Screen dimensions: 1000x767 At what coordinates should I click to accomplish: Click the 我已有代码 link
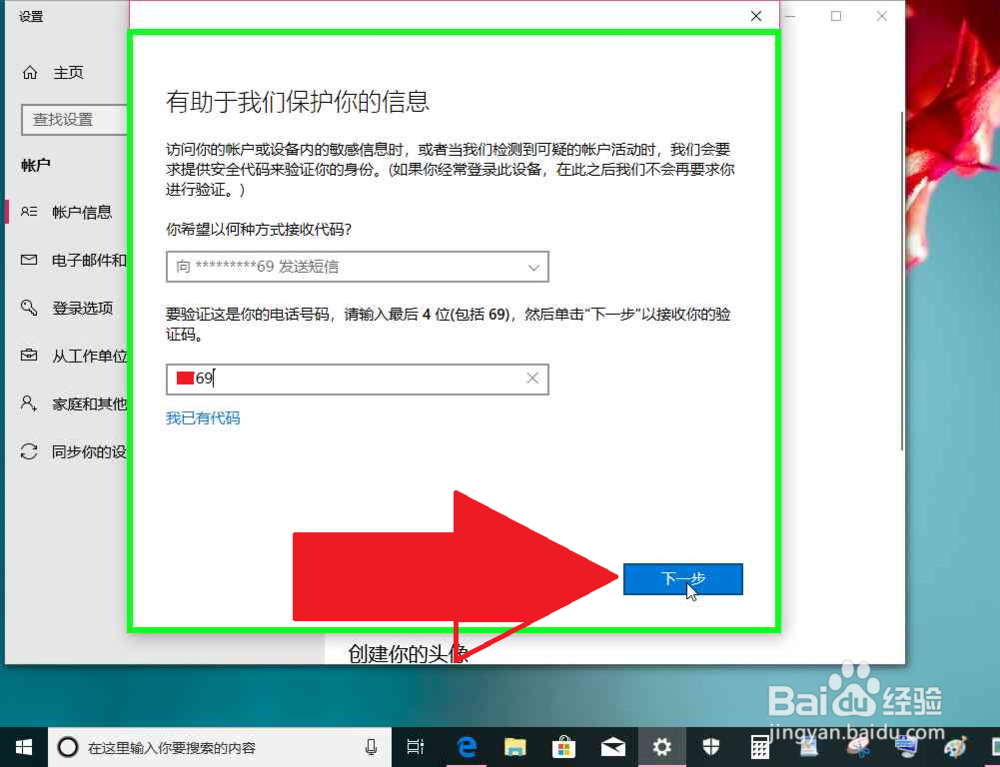(x=202, y=418)
